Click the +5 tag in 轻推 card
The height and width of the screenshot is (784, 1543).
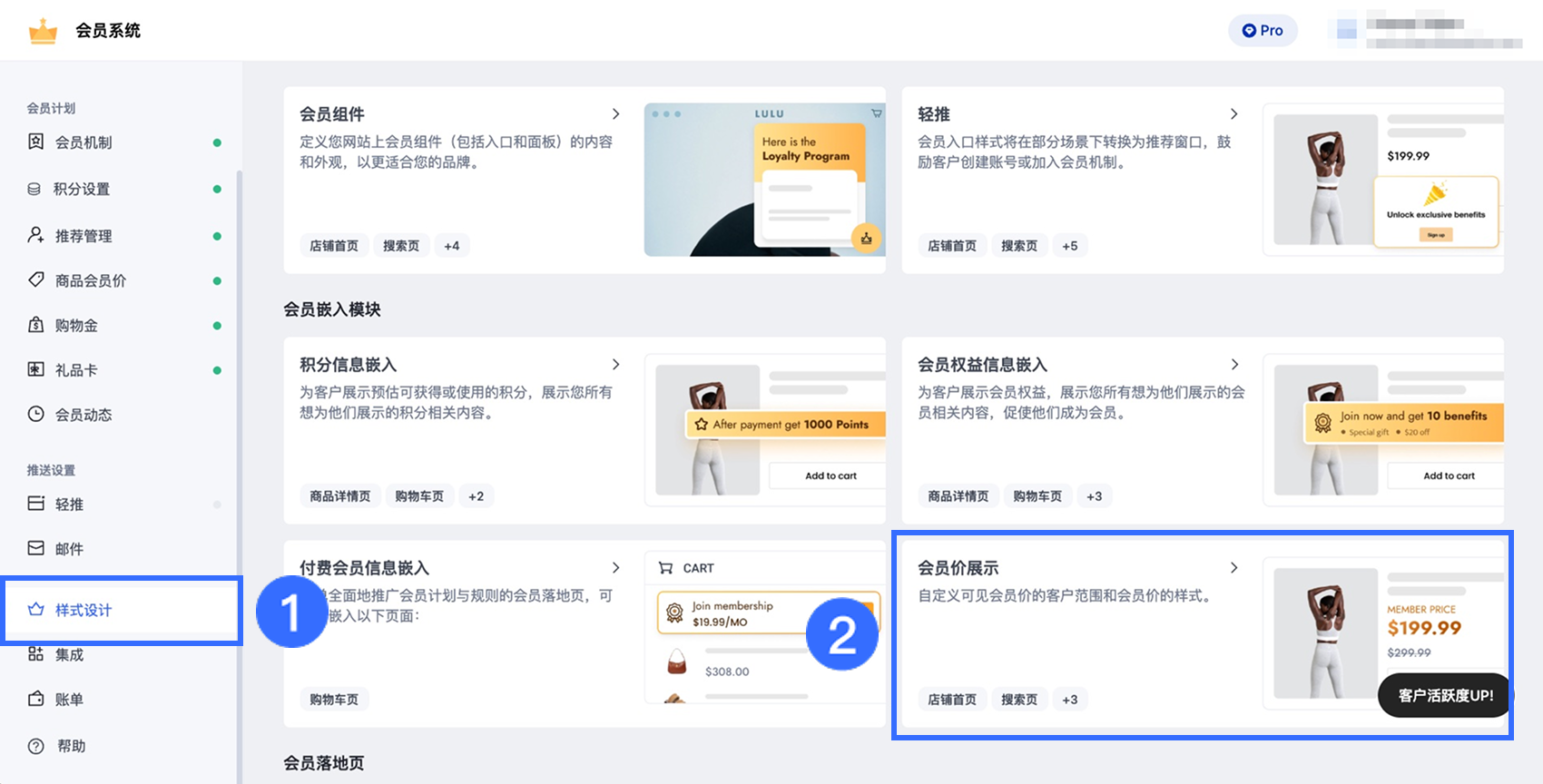tap(1070, 246)
